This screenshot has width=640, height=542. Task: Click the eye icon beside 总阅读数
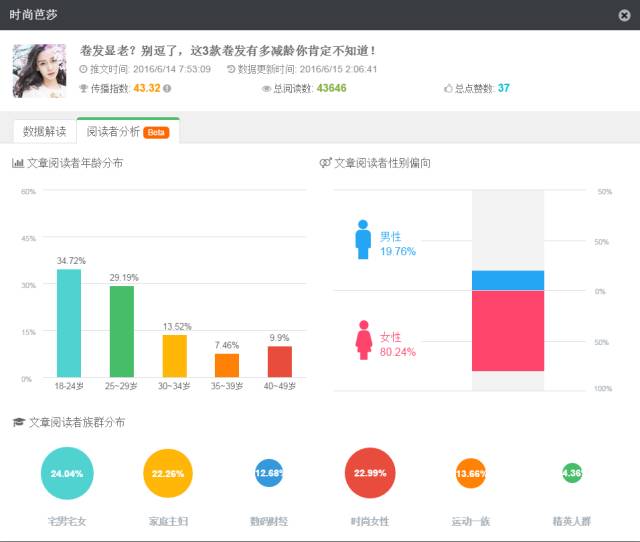(x=266, y=89)
